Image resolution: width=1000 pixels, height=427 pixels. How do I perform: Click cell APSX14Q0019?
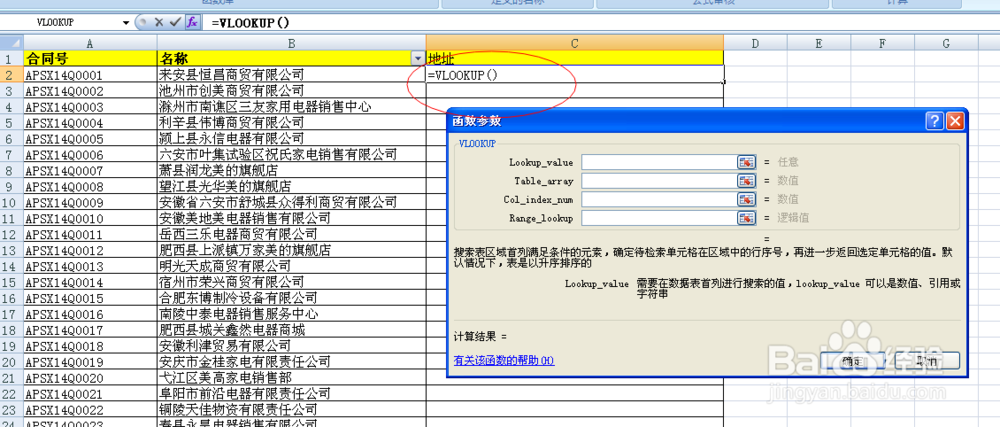tap(90, 362)
